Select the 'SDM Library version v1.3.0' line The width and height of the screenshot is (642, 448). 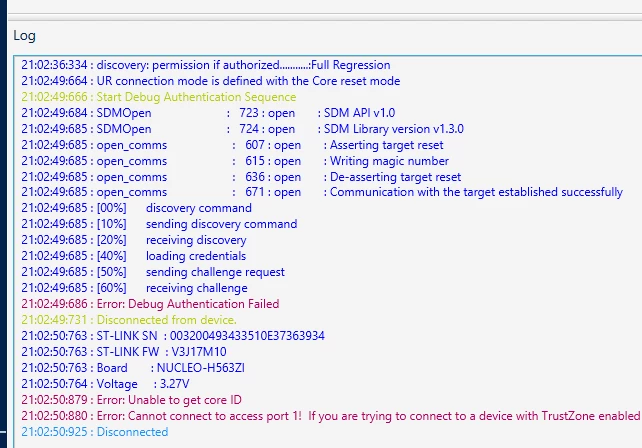click(x=242, y=129)
